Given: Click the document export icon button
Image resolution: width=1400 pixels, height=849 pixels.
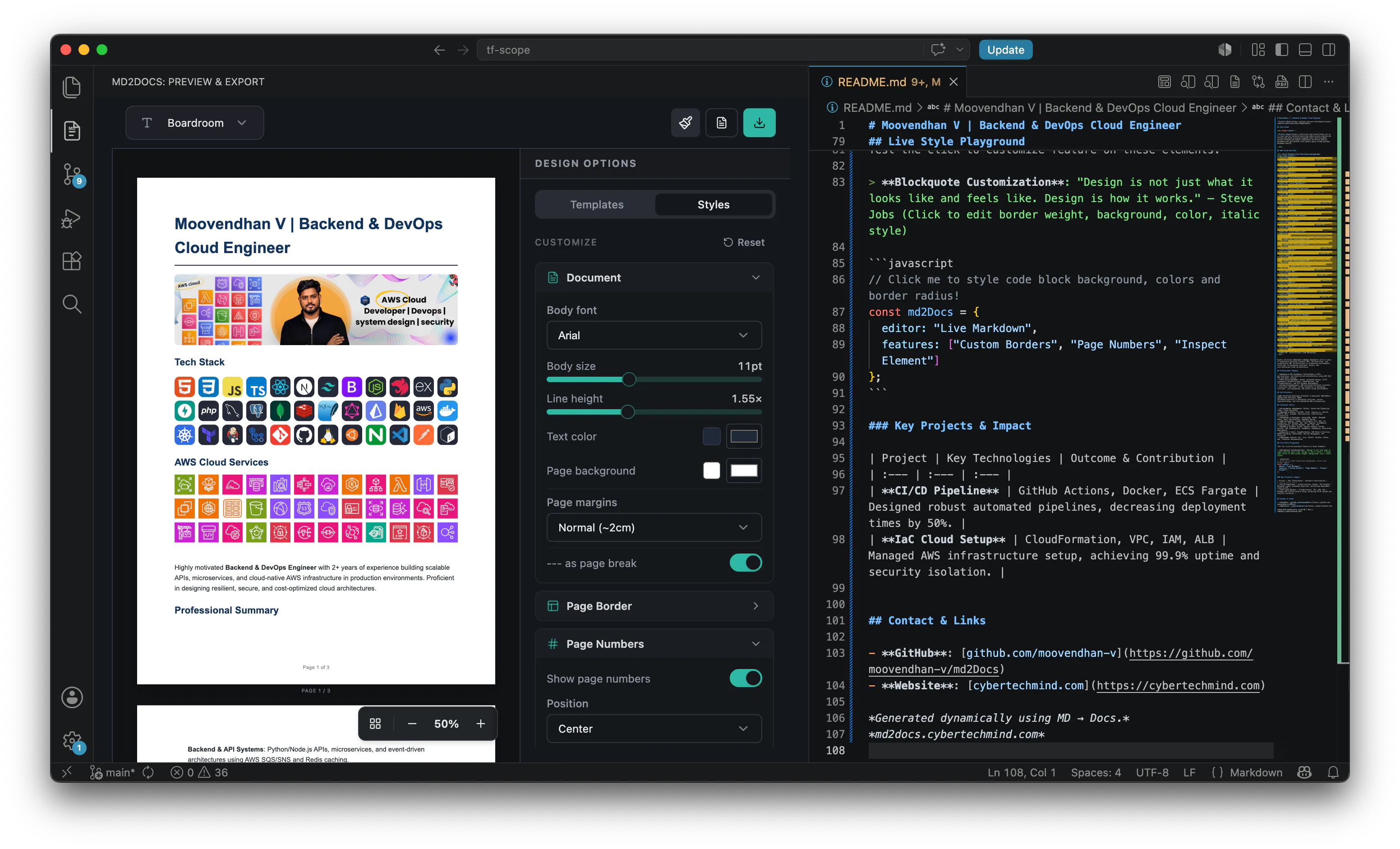Looking at the screenshot, I should (x=721, y=123).
